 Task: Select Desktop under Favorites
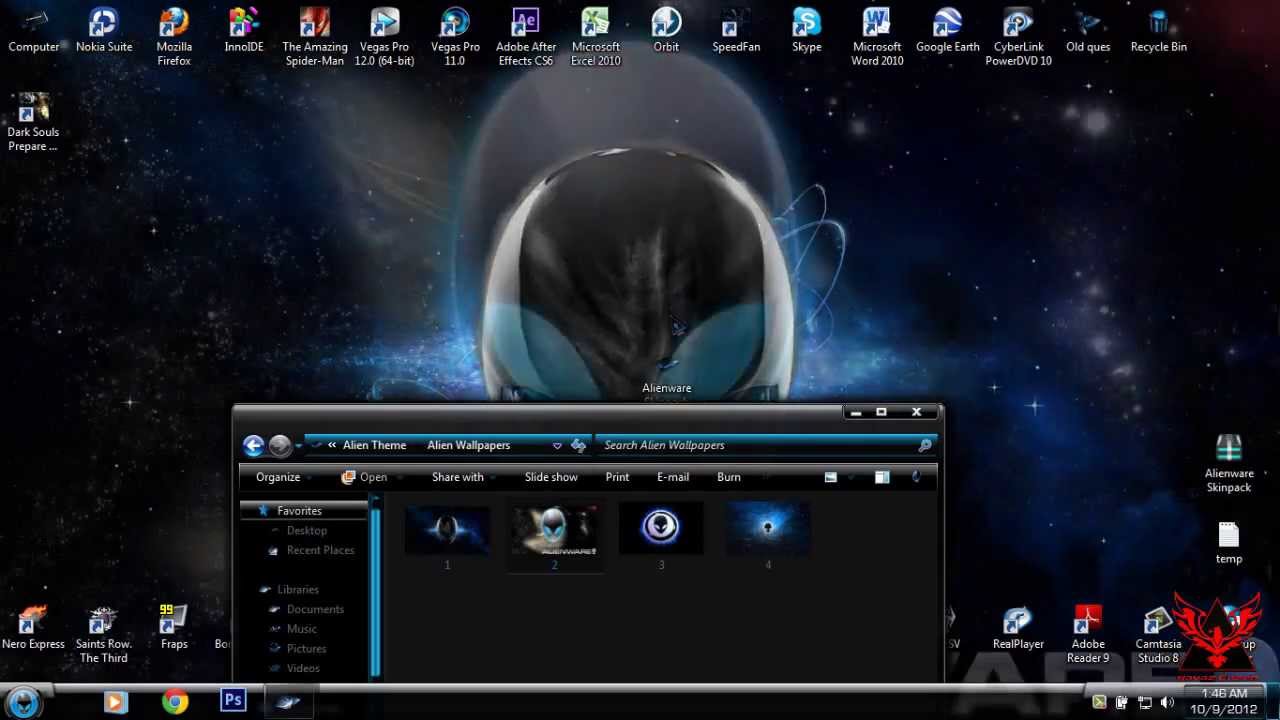306,530
